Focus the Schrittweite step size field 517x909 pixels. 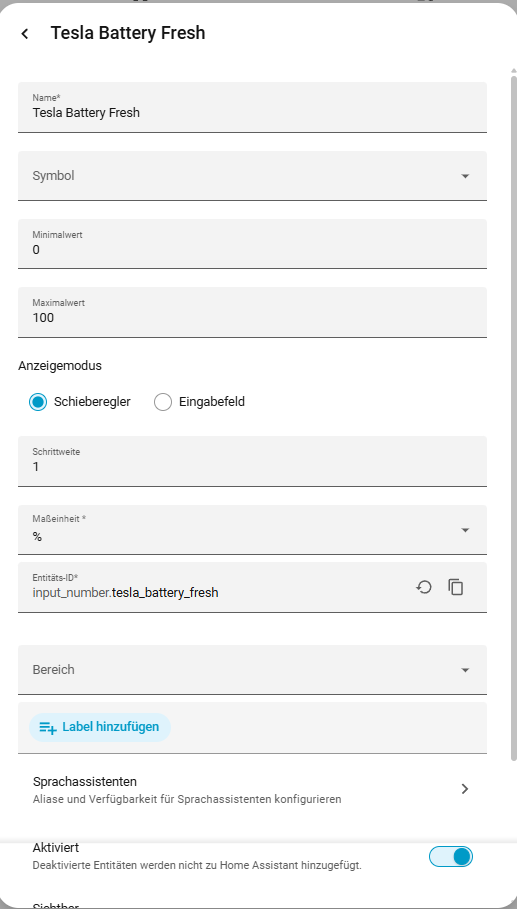253,461
